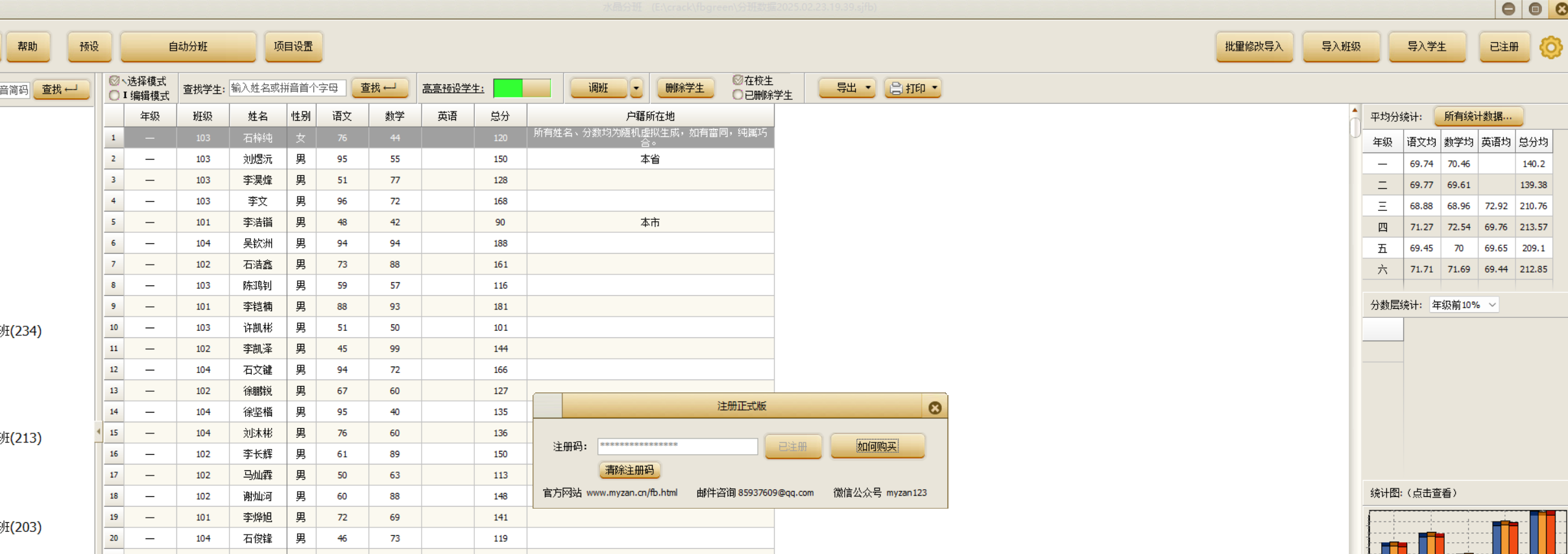Click 总分均 value 140.2
The width and height of the screenshot is (1568, 554).
(1534, 164)
